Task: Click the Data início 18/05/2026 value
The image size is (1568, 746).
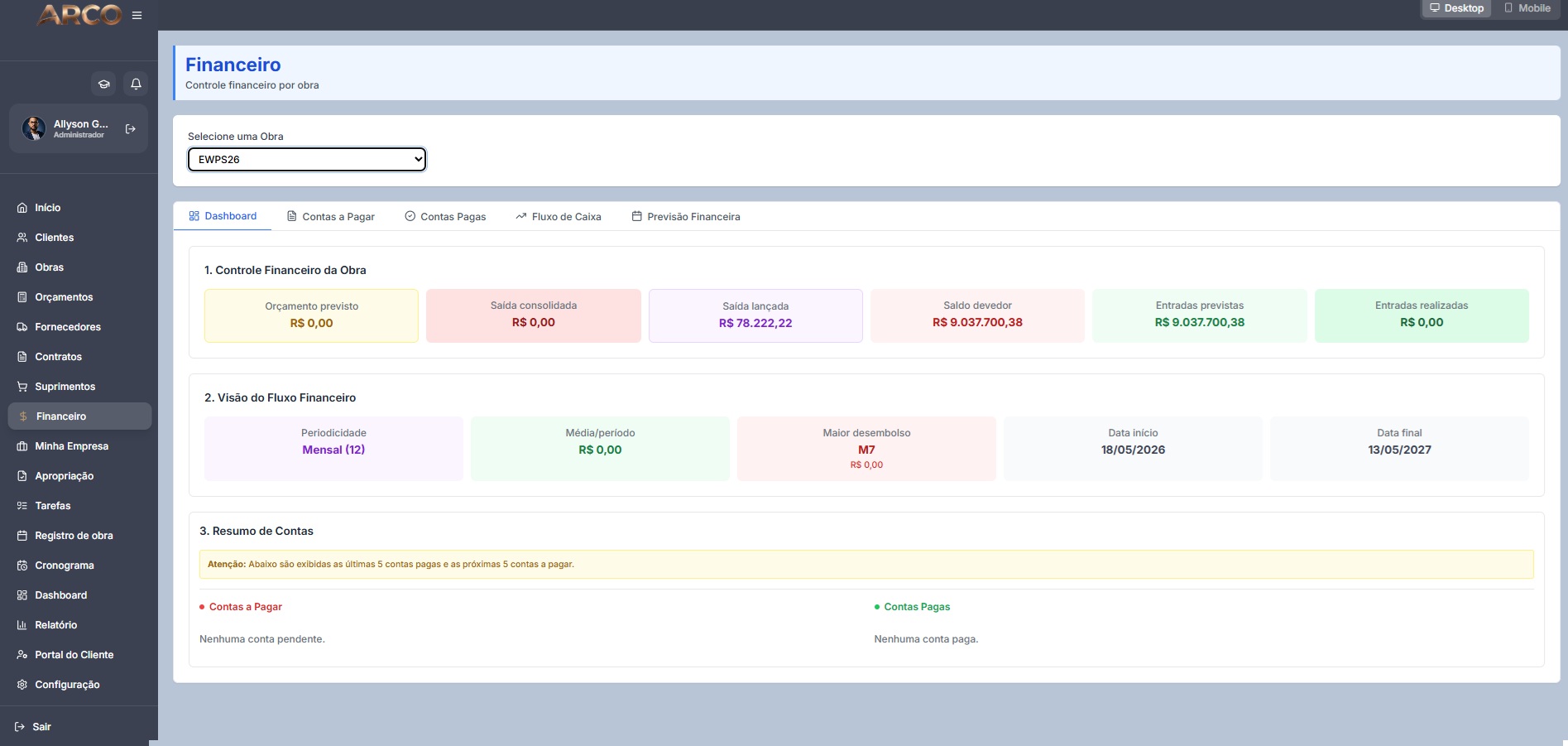Action: tap(1133, 450)
